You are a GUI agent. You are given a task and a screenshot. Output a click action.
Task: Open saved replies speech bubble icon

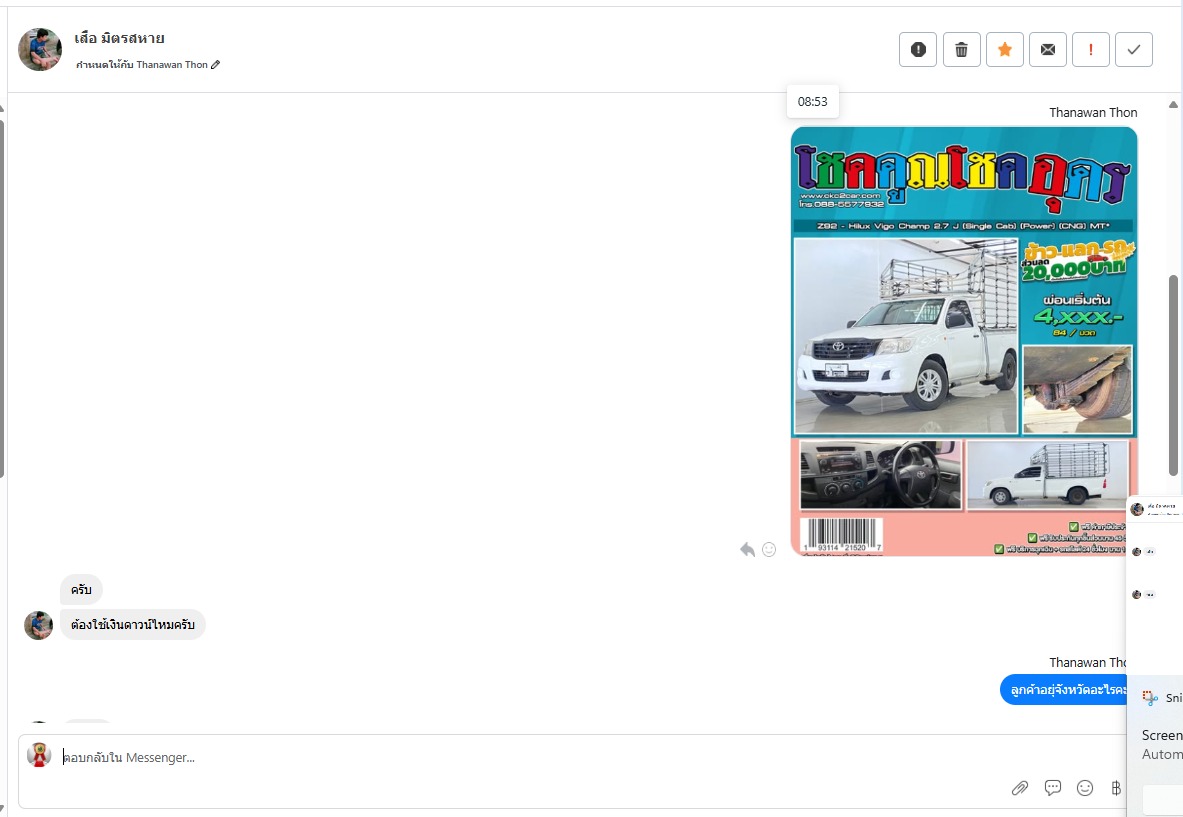(1052, 788)
